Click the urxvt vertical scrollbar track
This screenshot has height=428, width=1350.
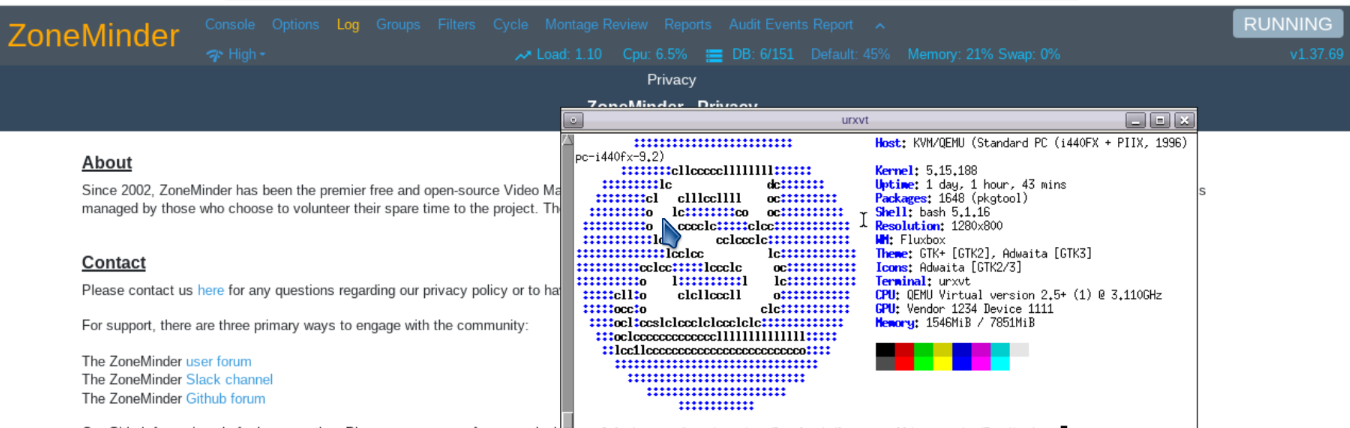568,280
